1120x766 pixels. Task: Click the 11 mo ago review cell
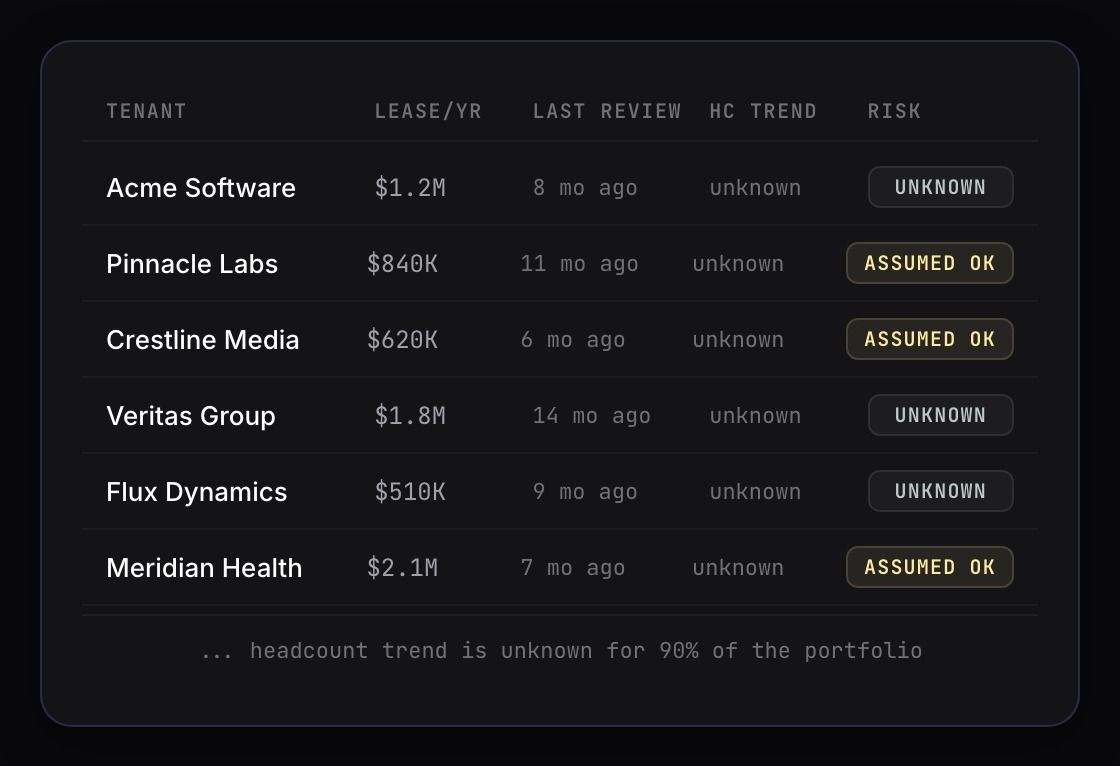click(x=579, y=264)
